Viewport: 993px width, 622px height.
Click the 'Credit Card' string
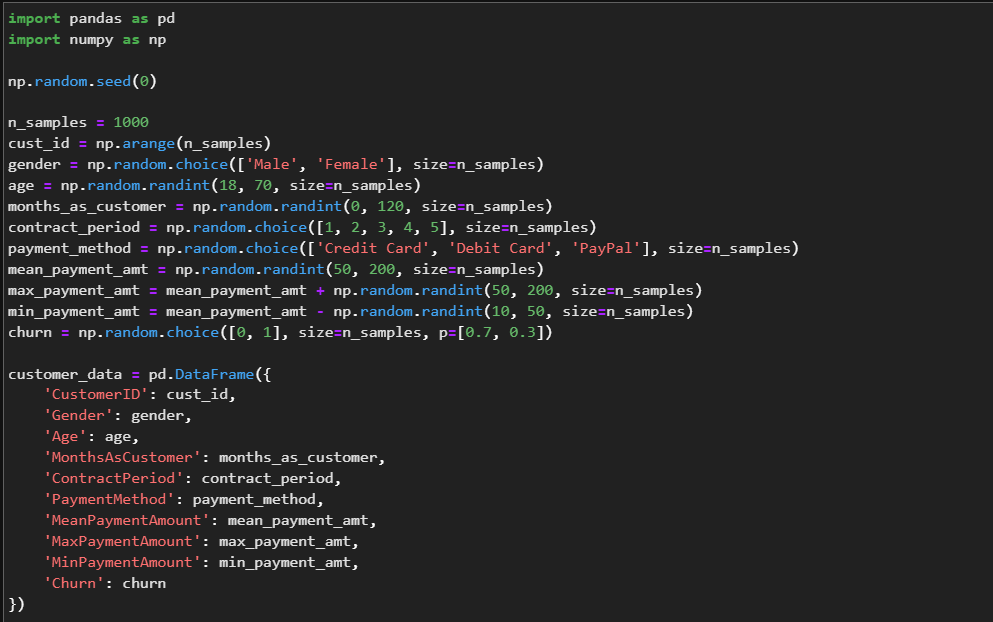click(372, 248)
